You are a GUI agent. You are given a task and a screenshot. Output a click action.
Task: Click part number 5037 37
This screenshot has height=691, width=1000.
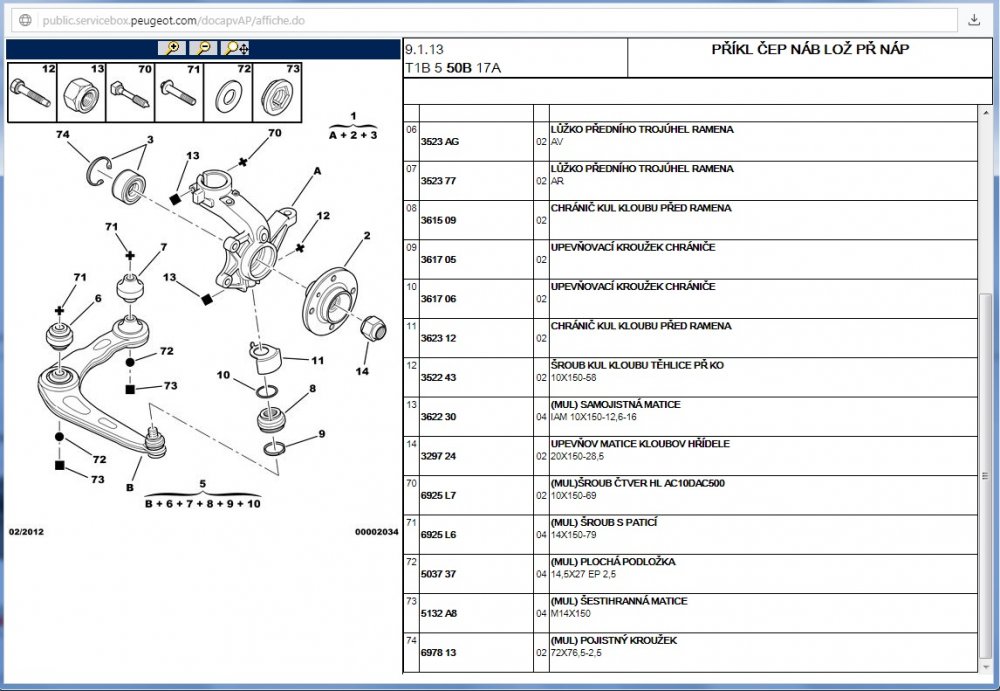[438, 574]
